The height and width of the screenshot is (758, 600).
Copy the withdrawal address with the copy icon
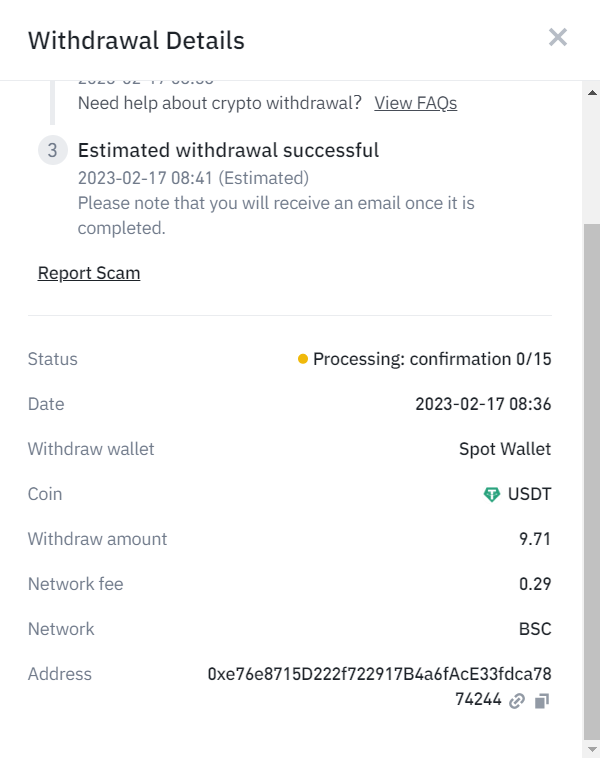click(x=542, y=700)
